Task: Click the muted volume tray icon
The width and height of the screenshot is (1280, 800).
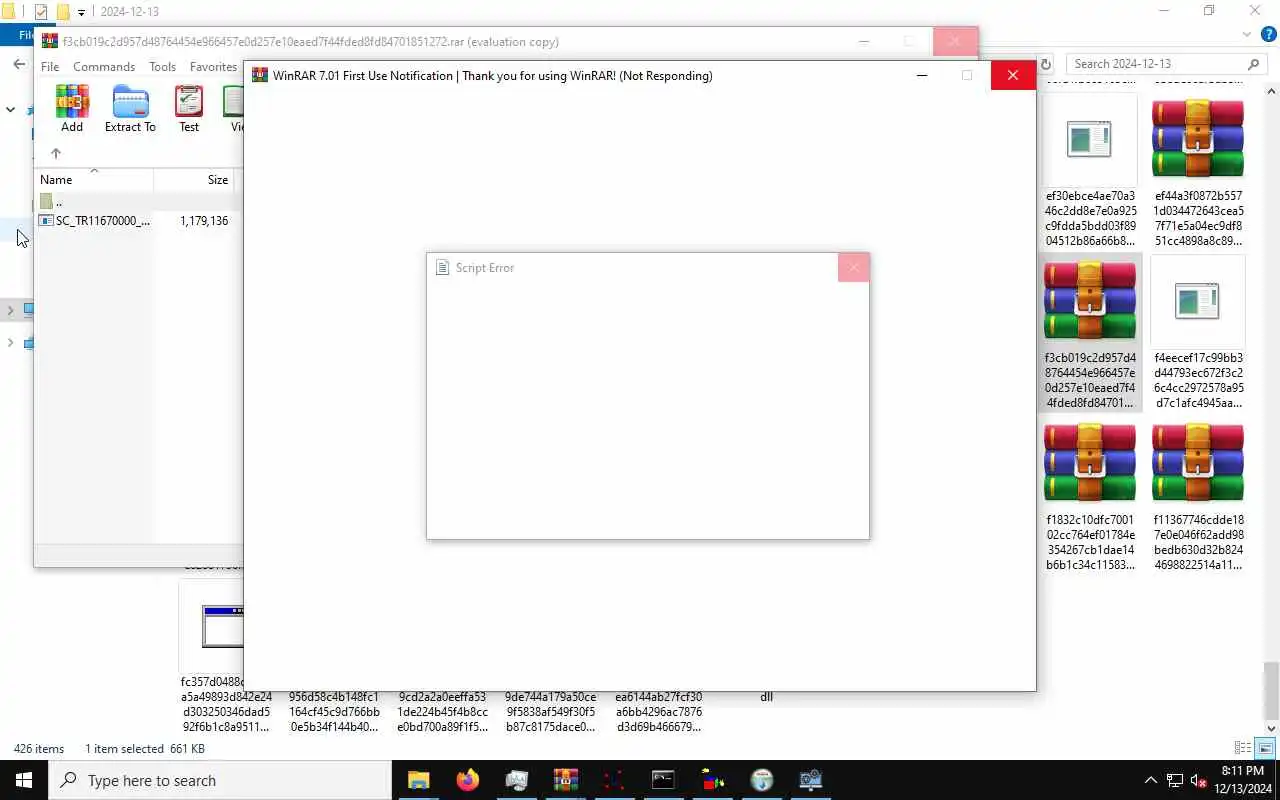Action: (1199, 780)
